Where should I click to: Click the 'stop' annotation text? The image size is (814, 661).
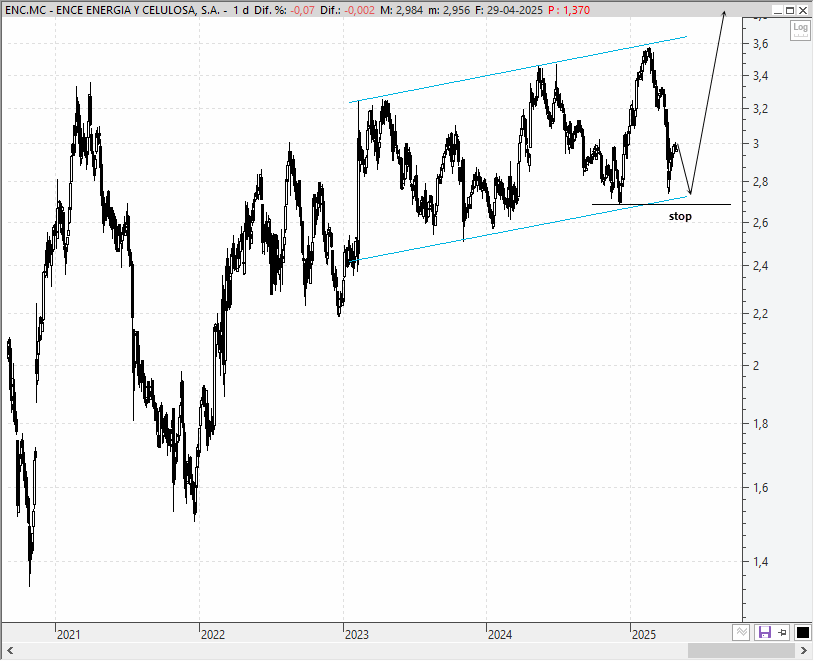pyautogui.click(x=680, y=216)
